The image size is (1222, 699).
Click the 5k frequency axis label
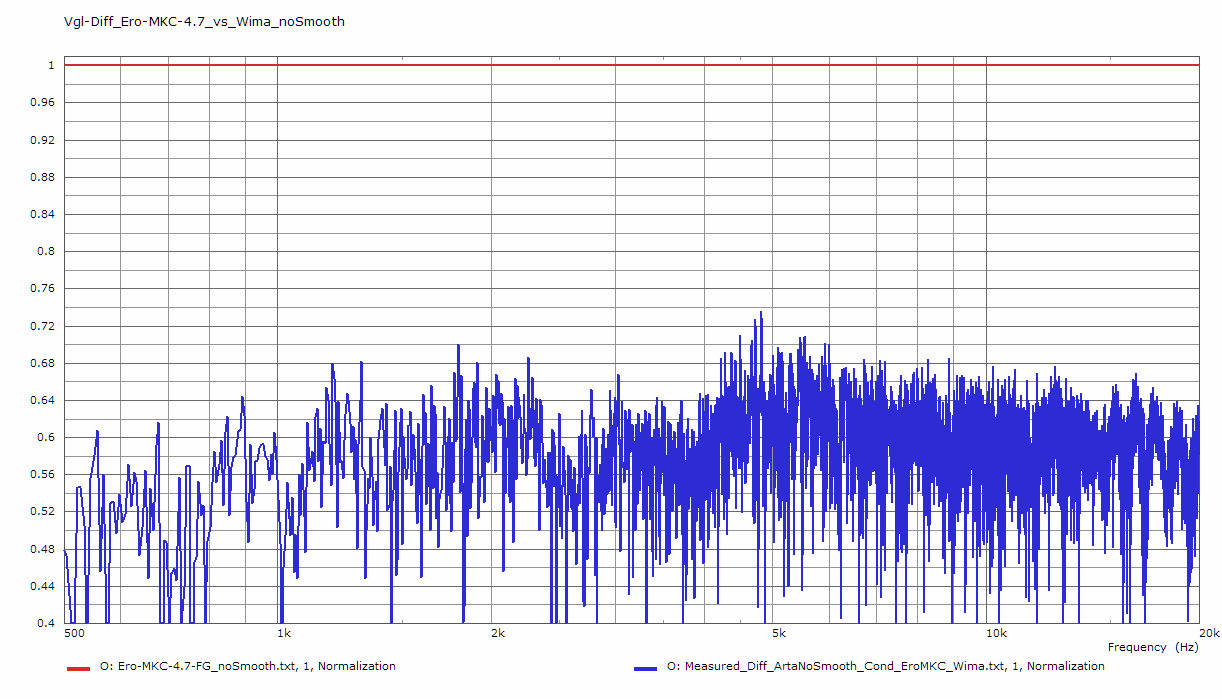tap(779, 633)
